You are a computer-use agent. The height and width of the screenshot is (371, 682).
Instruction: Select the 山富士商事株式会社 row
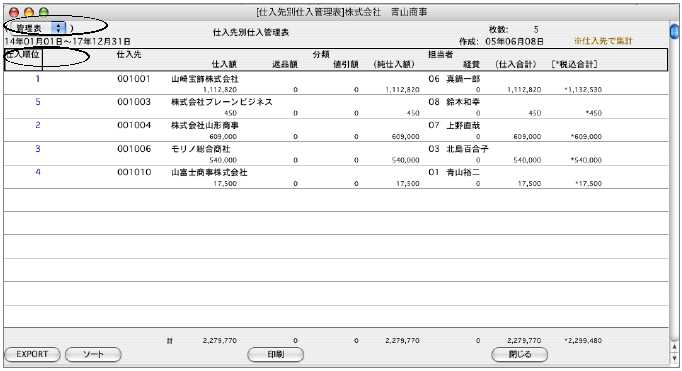click(336, 177)
